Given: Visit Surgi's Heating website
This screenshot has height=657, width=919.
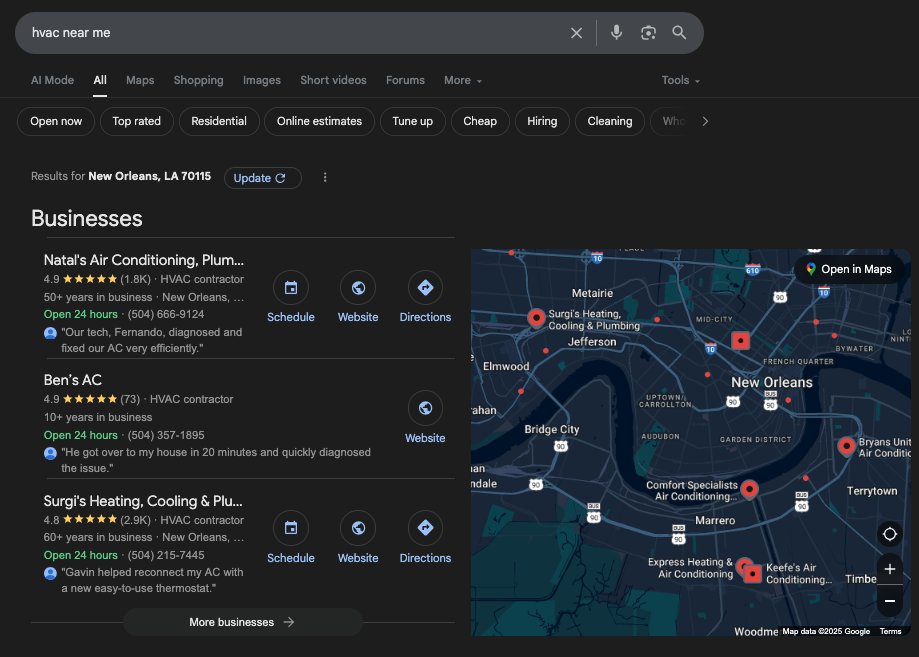Looking at the screenshot, I should (358, 538).
